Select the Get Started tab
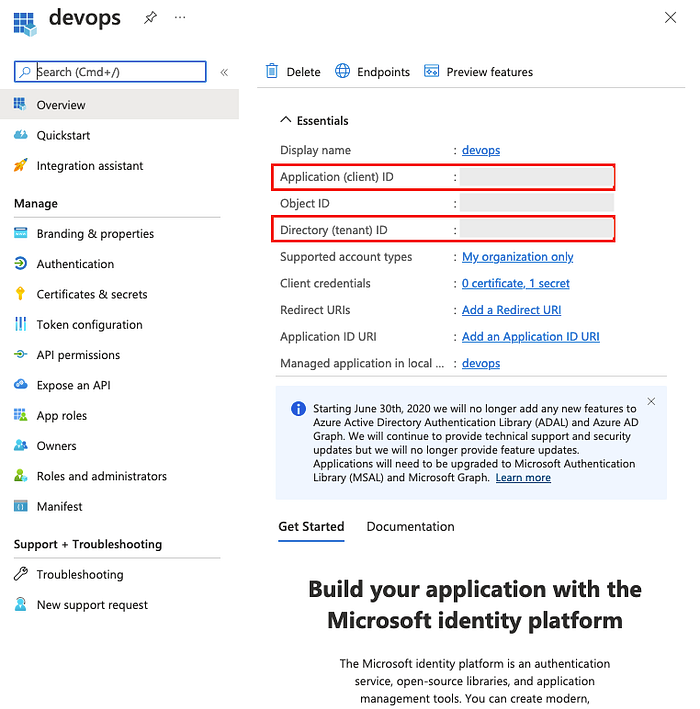This screenshot has width=700, height=709. point(311,527)
